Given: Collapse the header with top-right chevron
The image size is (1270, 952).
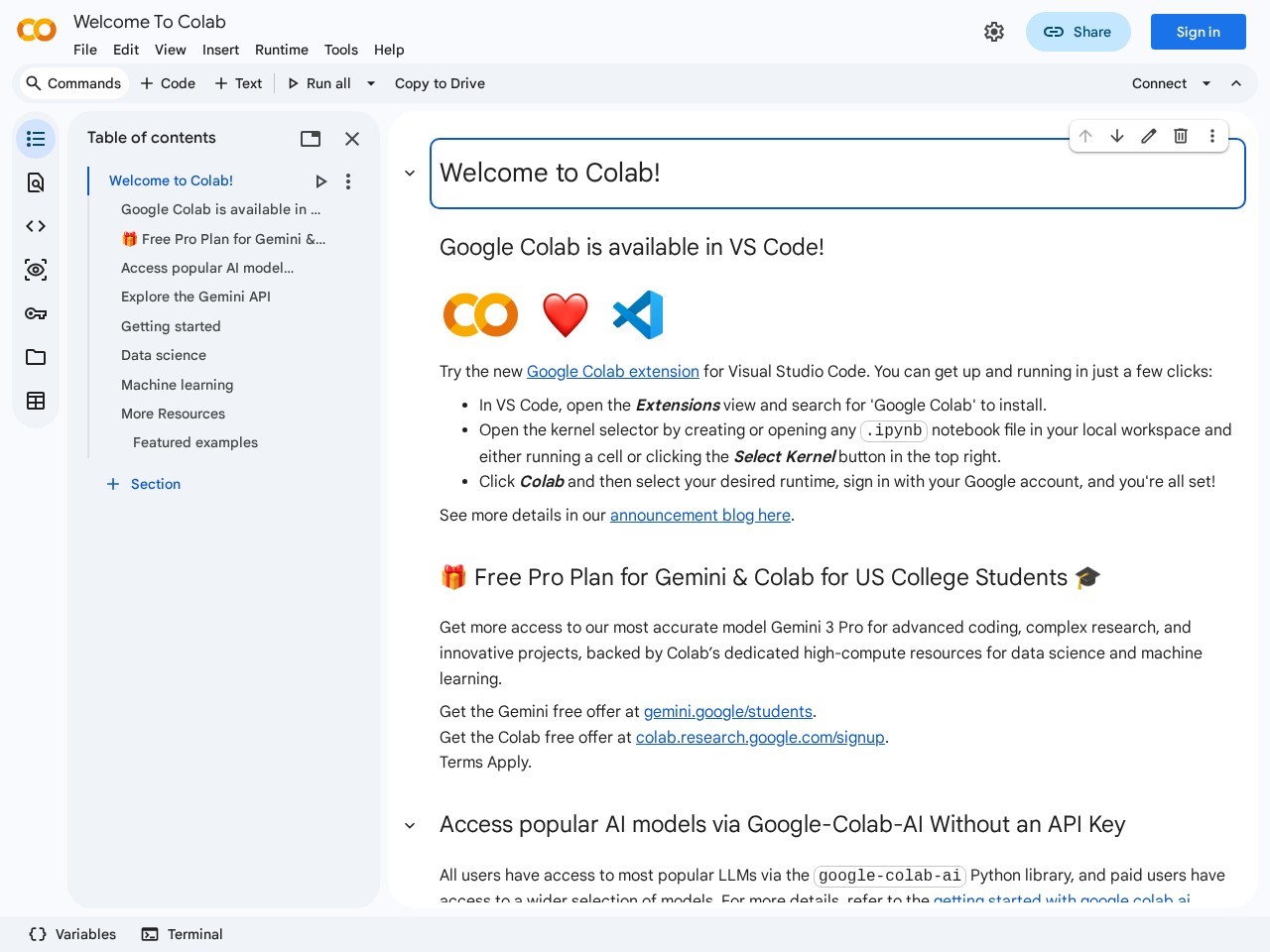Looking at the screenshot, I should click(x=1236, y=83).
